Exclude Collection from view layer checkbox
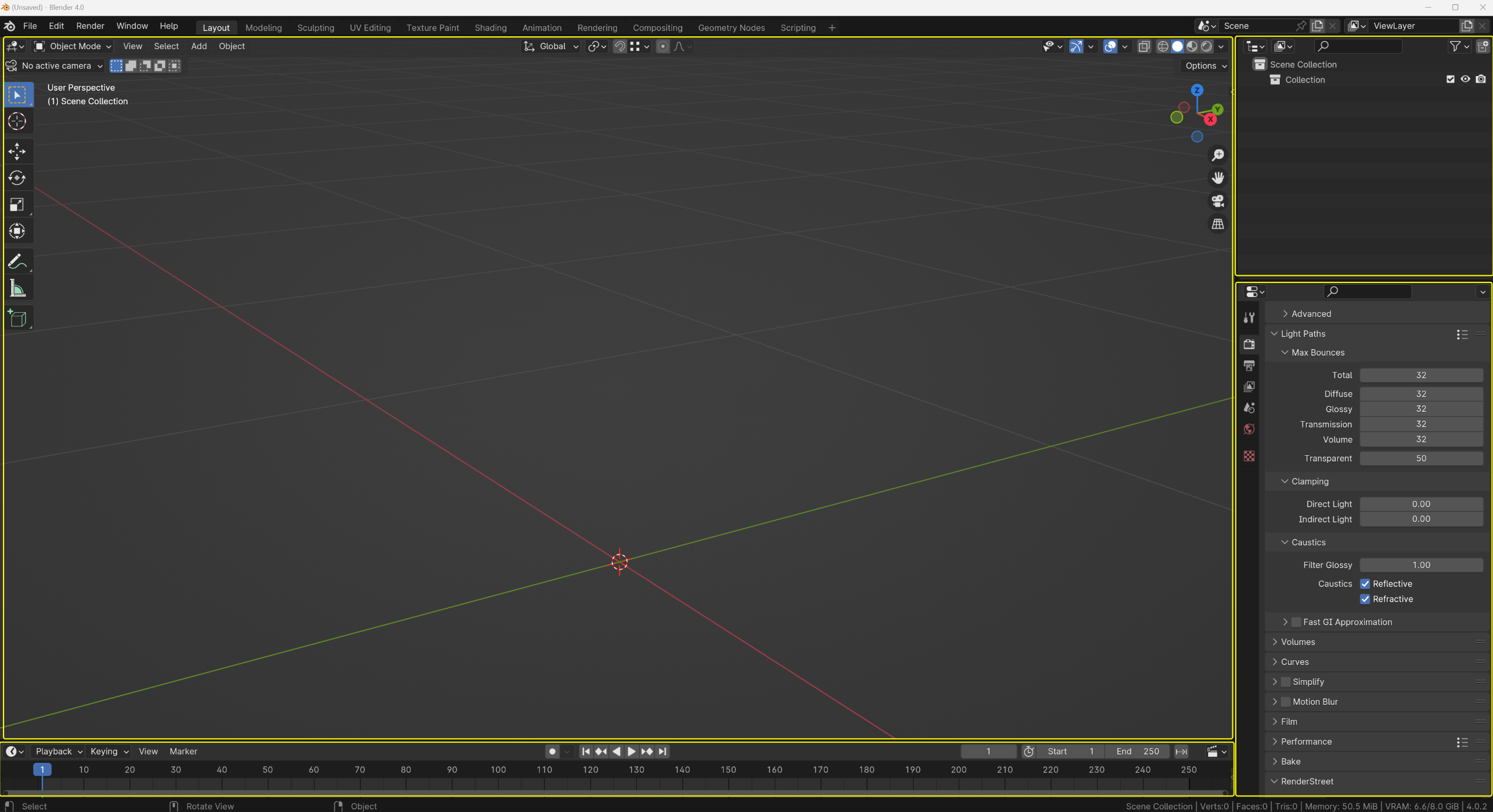Screen dimensions: 1493x812 pyautogui.click(x=1451, y=79)
